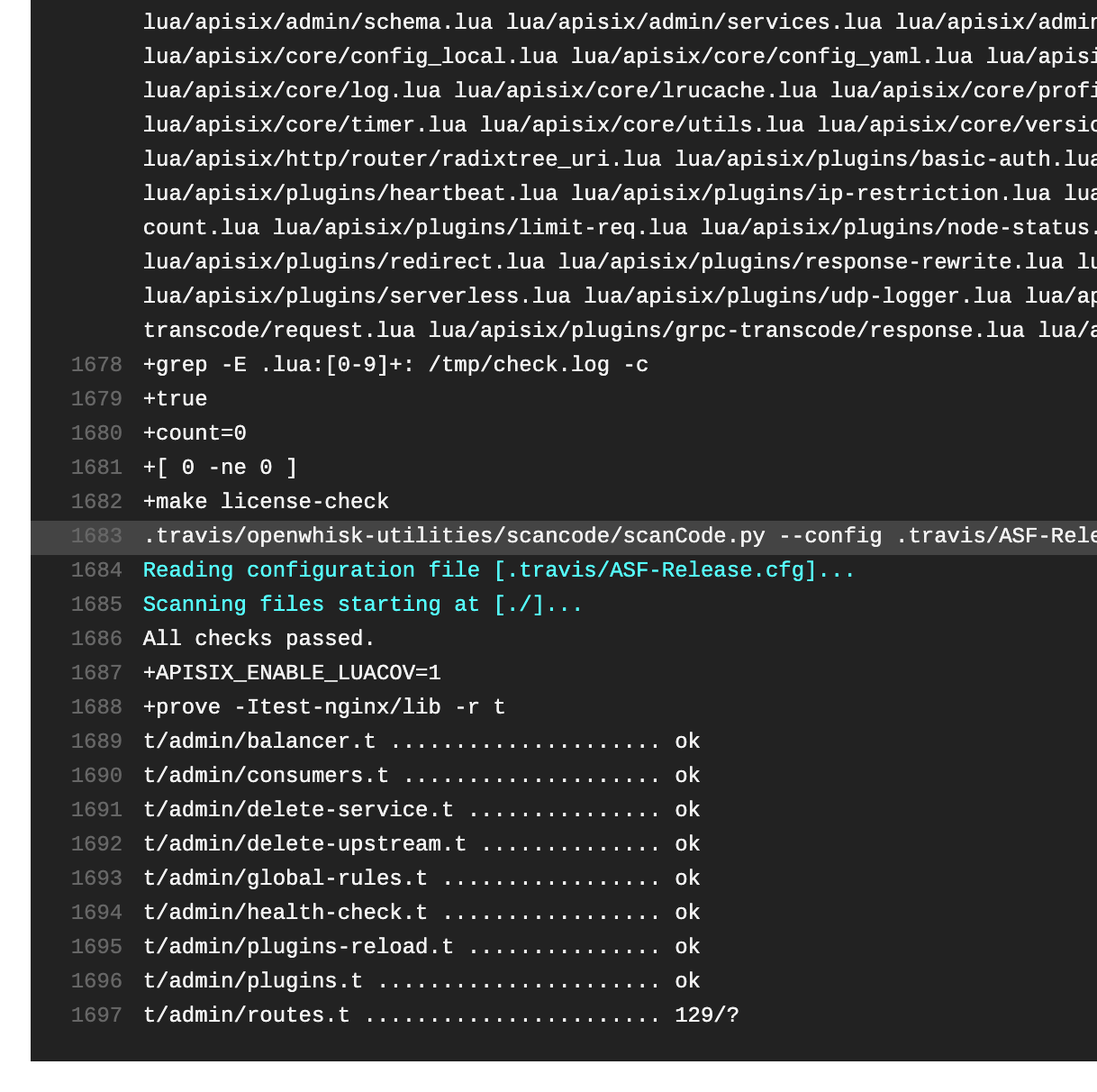Click the lua/apisix/core/timer.lua text line
Screen dimensions: 1097x1092
620,125
